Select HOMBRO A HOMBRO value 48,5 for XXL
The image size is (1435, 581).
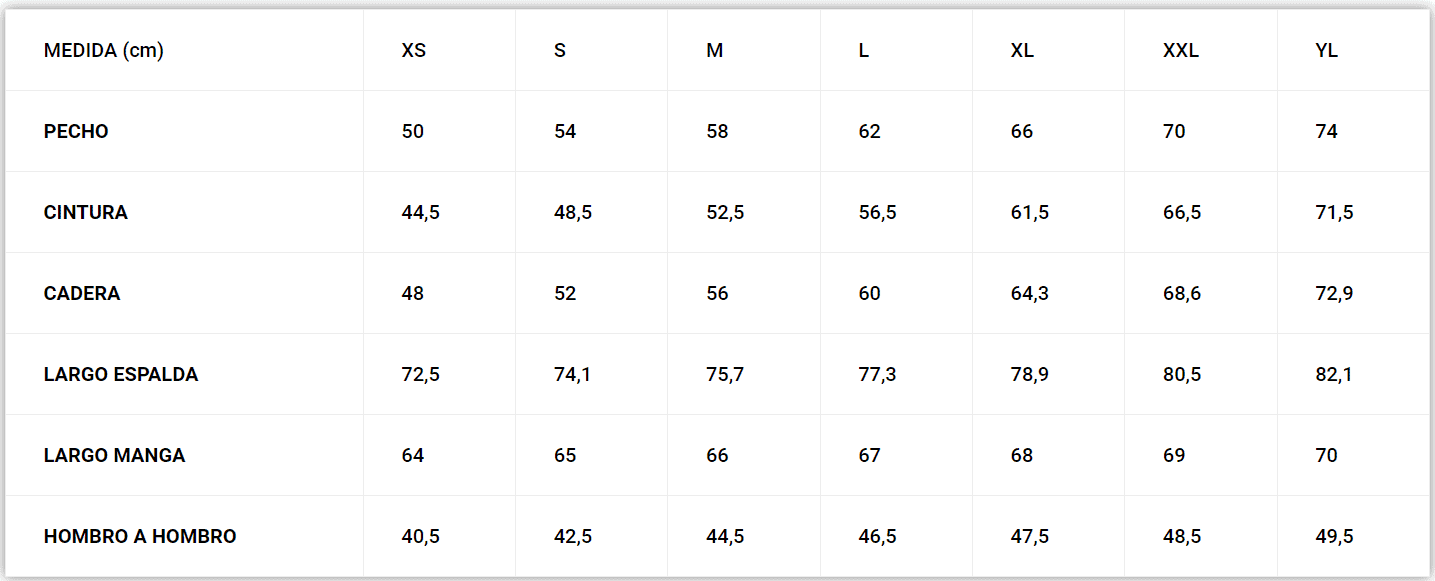[1182, 537]
